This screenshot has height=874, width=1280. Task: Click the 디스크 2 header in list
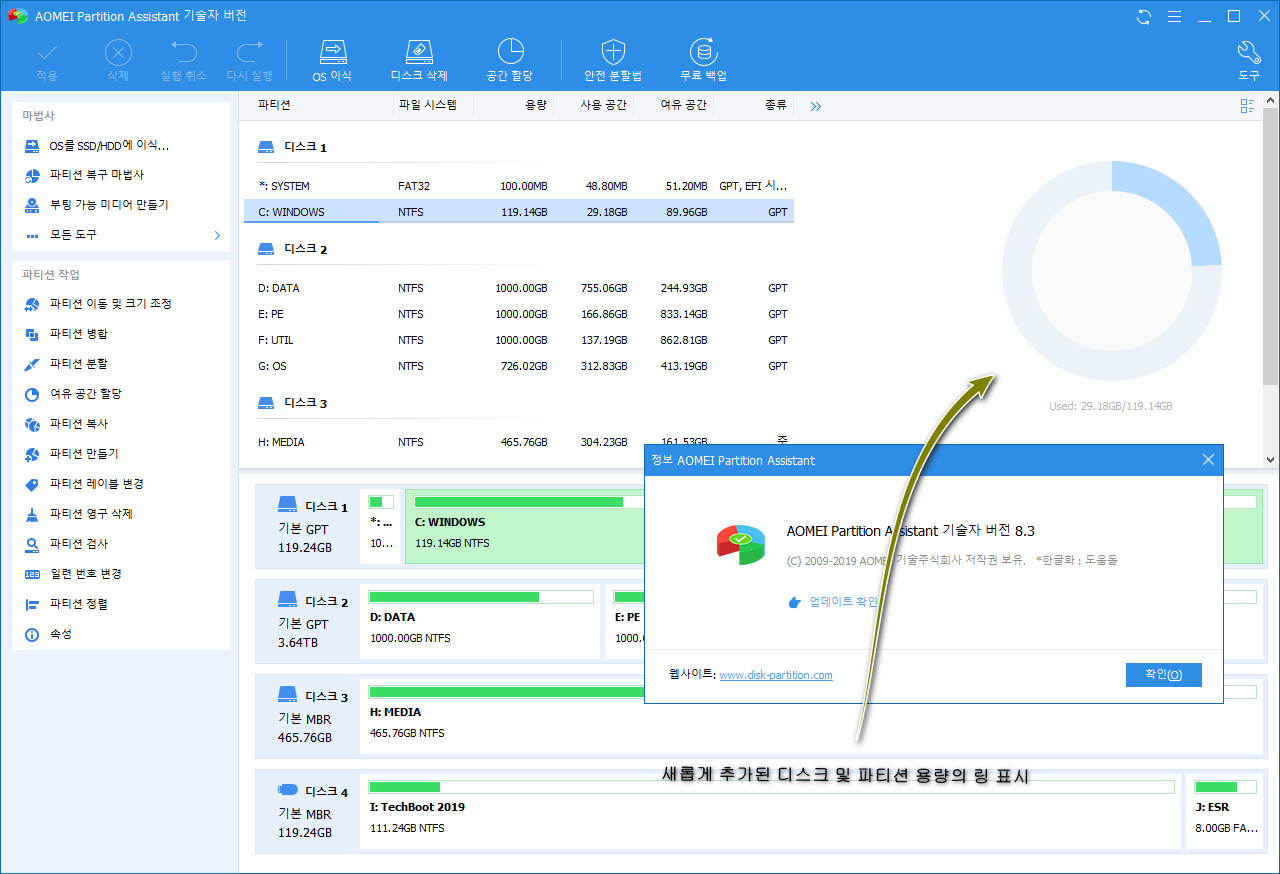tap(292, 249)
